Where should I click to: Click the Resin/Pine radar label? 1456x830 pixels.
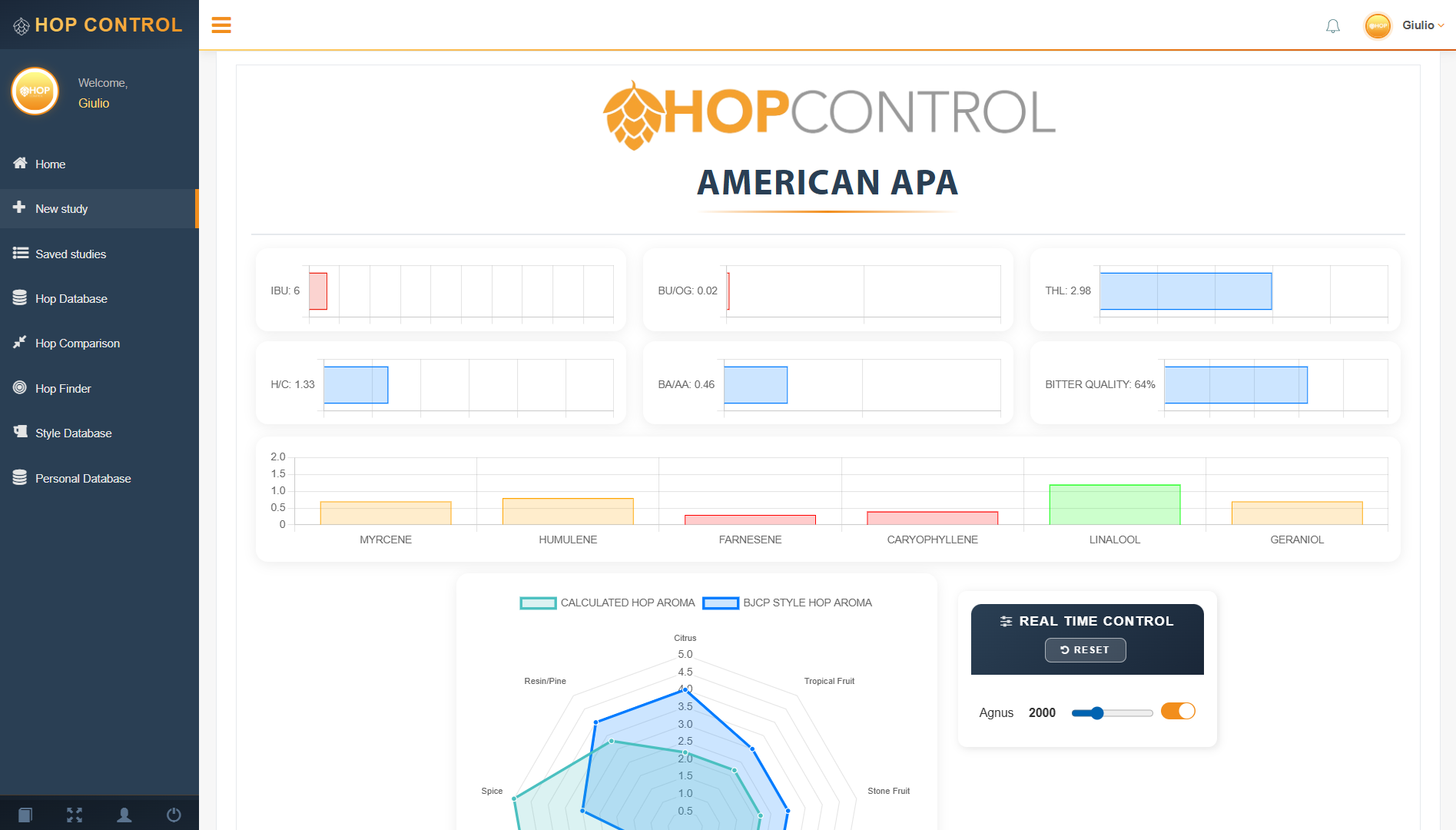pyautogui.click(x=545, y=681)
